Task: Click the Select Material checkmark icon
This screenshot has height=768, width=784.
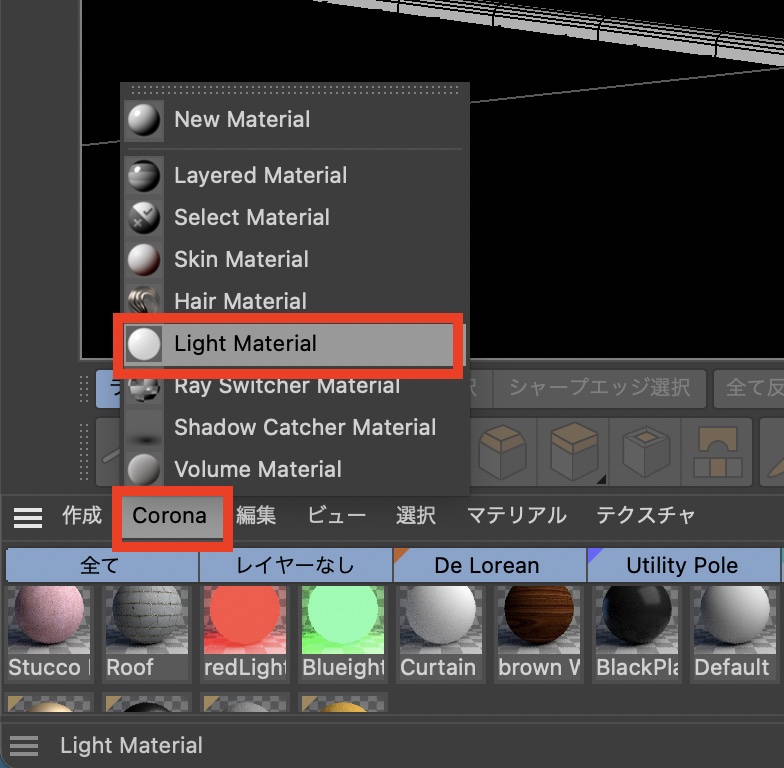Action: [144, 218]
